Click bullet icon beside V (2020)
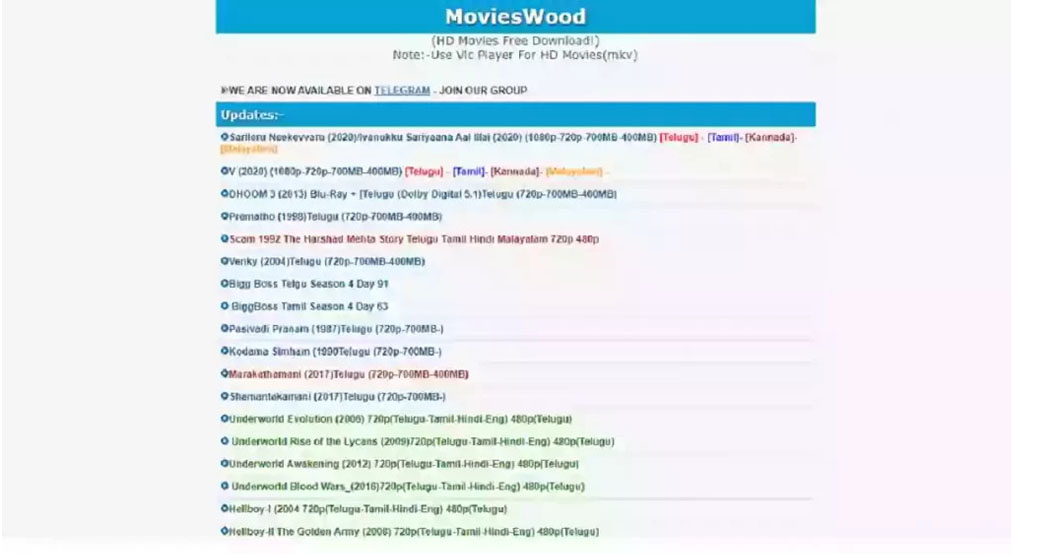 224,171
